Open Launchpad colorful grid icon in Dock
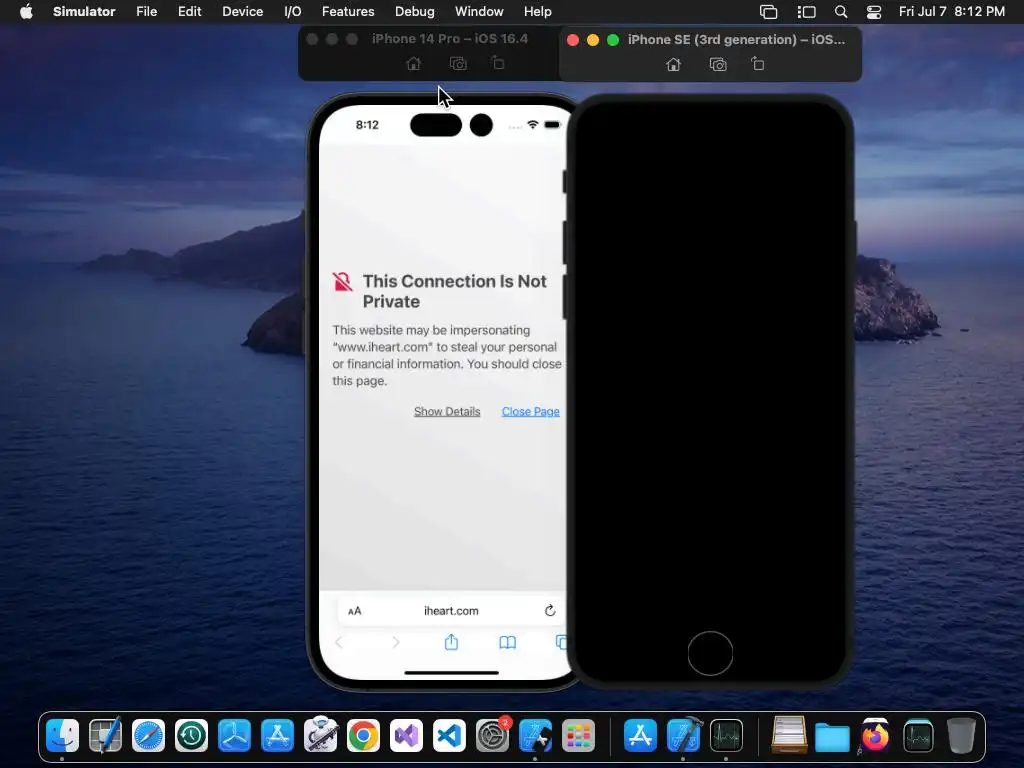 tap(578, 736)
